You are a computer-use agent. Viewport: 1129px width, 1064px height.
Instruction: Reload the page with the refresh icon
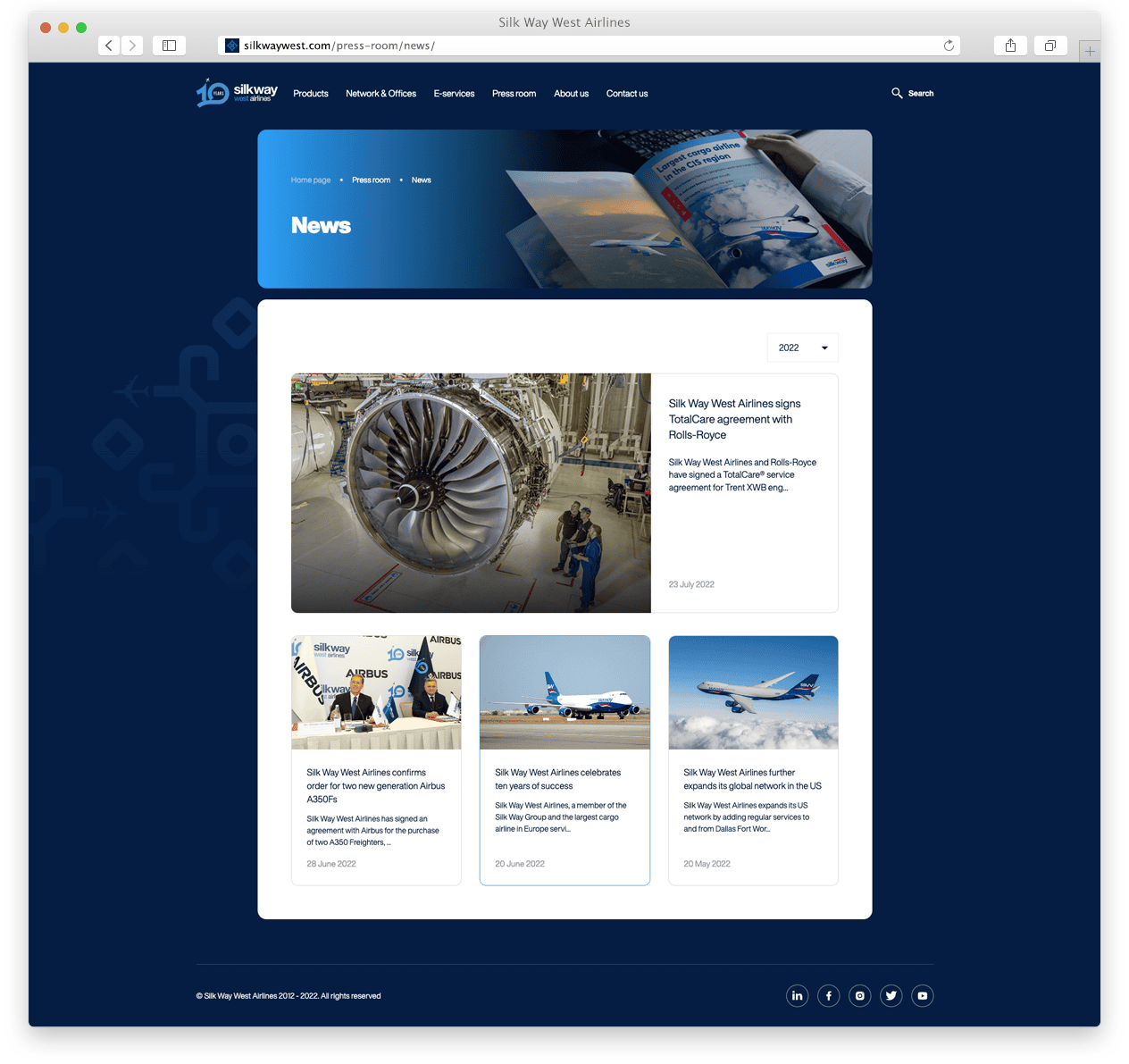tap(949, 46)
